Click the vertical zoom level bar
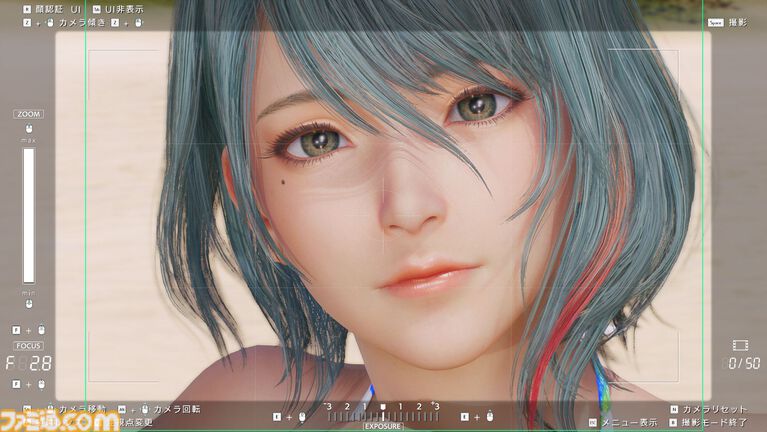The height and width of the screenshot is (432, 767). [29, 216]
